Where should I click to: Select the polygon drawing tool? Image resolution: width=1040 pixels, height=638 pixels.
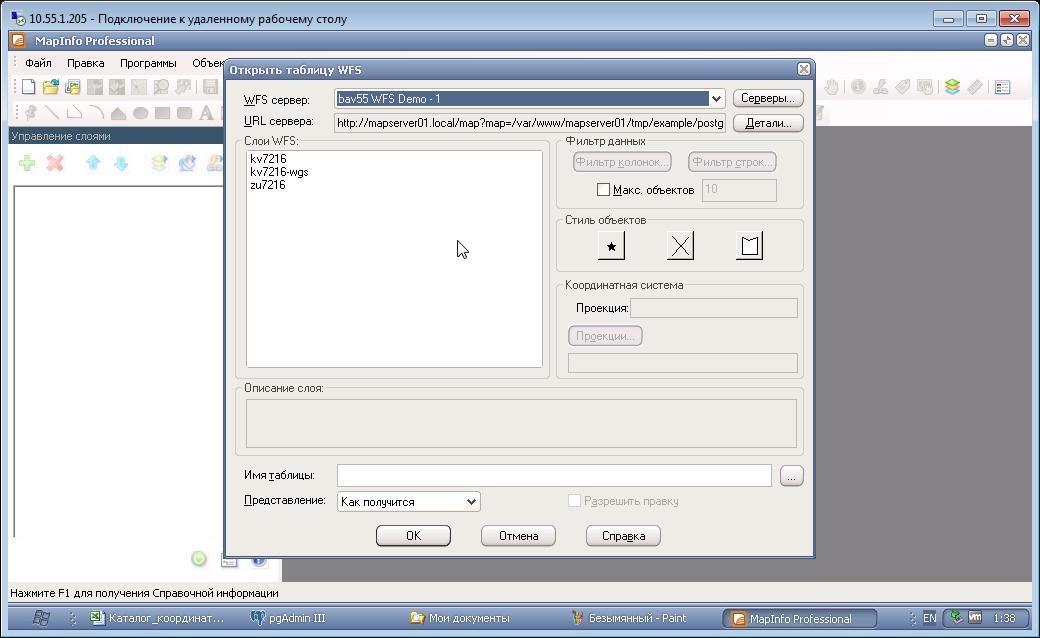click(118, 113)
